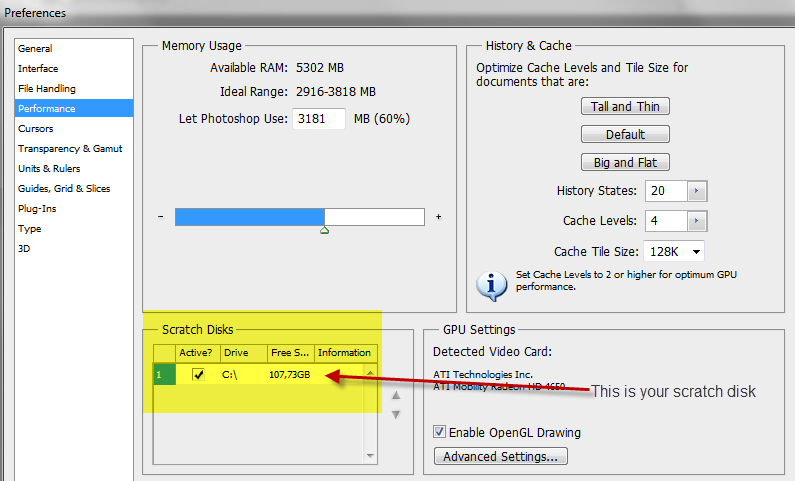Image resolution: width=795 pixels, height=481 pixels.
Task: Move scratch disk up with the up arrow
Action: (x=395, y=395)
